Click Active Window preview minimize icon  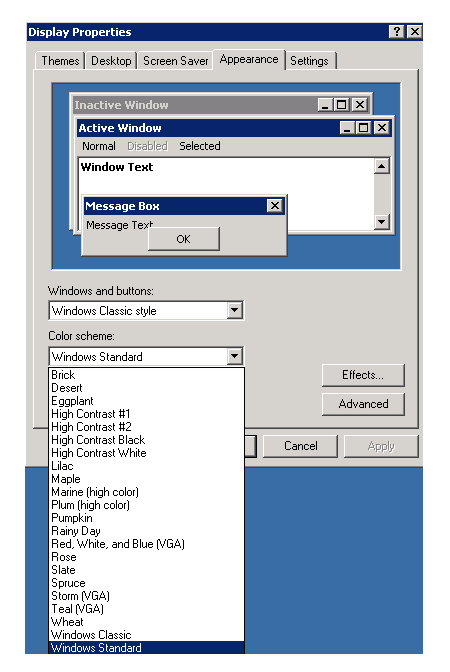click(x=348, y=128)
